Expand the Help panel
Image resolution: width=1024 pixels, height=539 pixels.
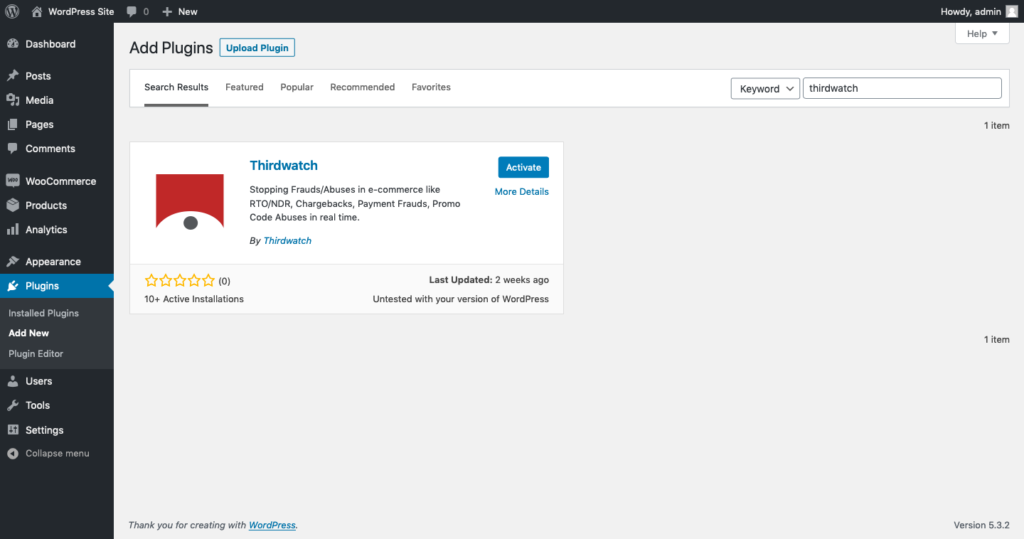tap(982, 33)
